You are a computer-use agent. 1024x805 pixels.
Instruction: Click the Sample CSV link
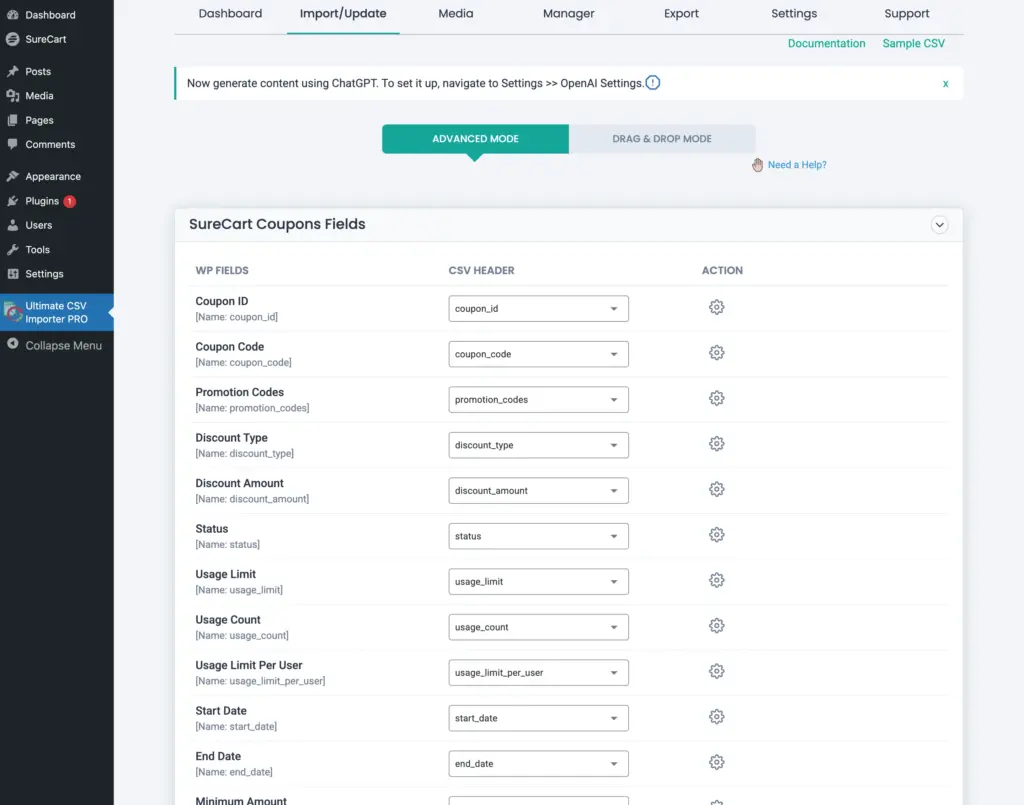(913, 44)
